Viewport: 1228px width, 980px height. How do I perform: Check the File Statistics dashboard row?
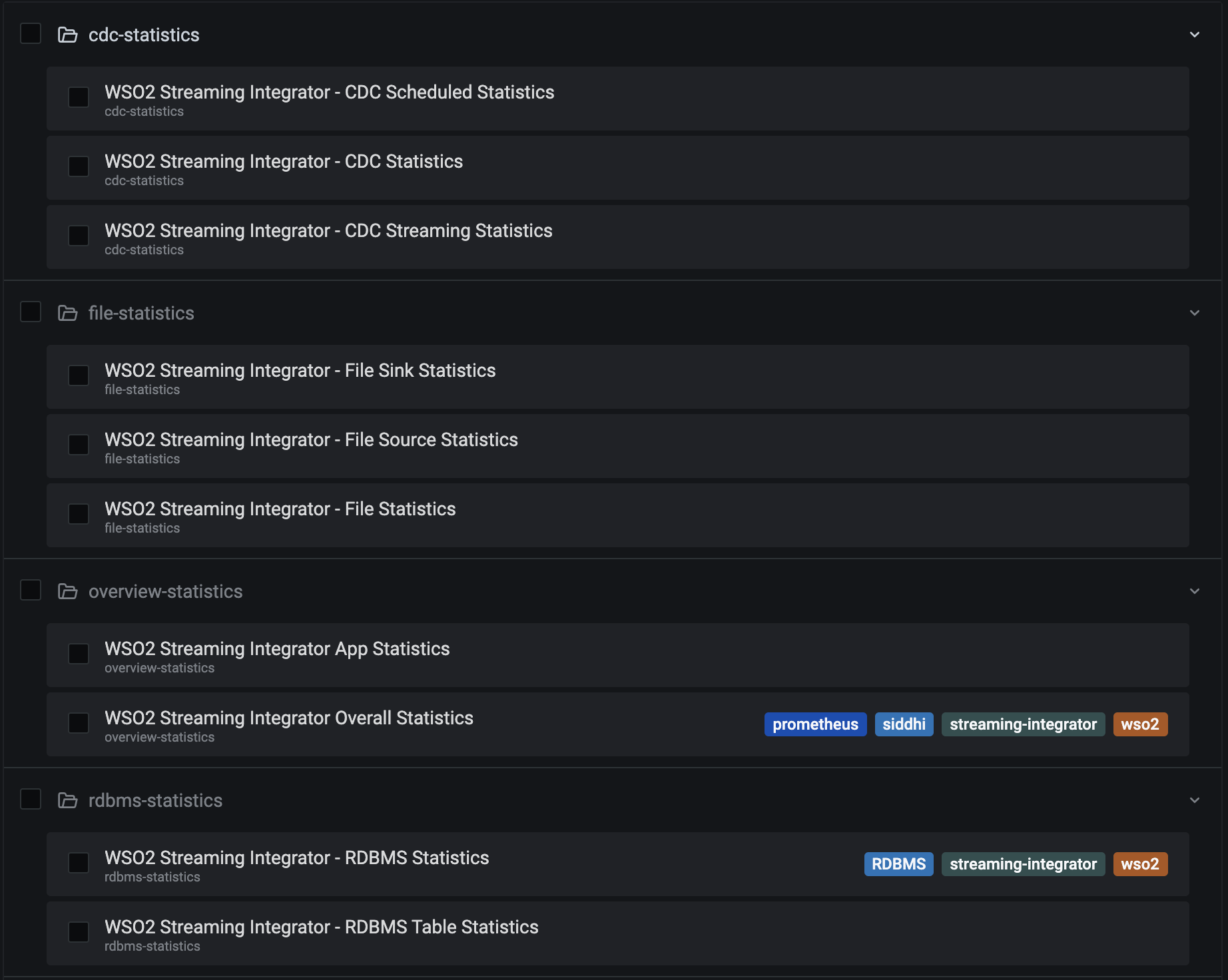(79, 514)
